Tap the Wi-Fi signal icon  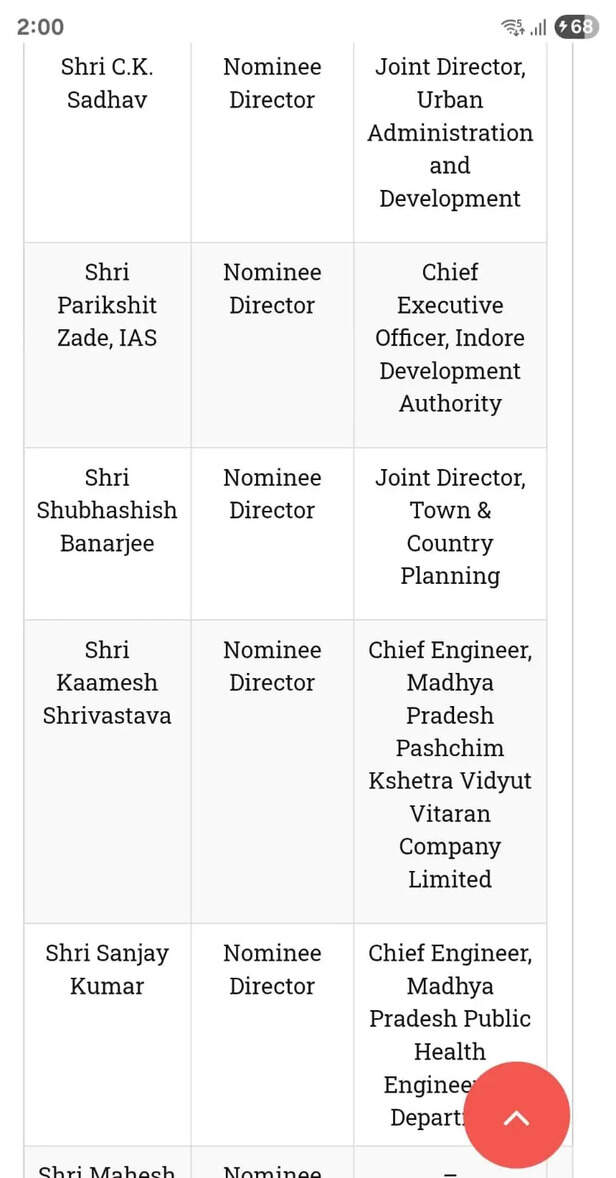[x=512, y=28]
